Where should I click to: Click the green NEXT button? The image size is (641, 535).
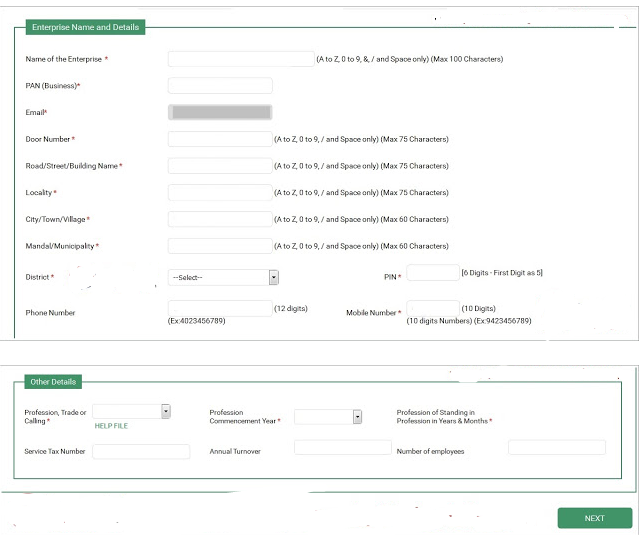coord(595,518)
